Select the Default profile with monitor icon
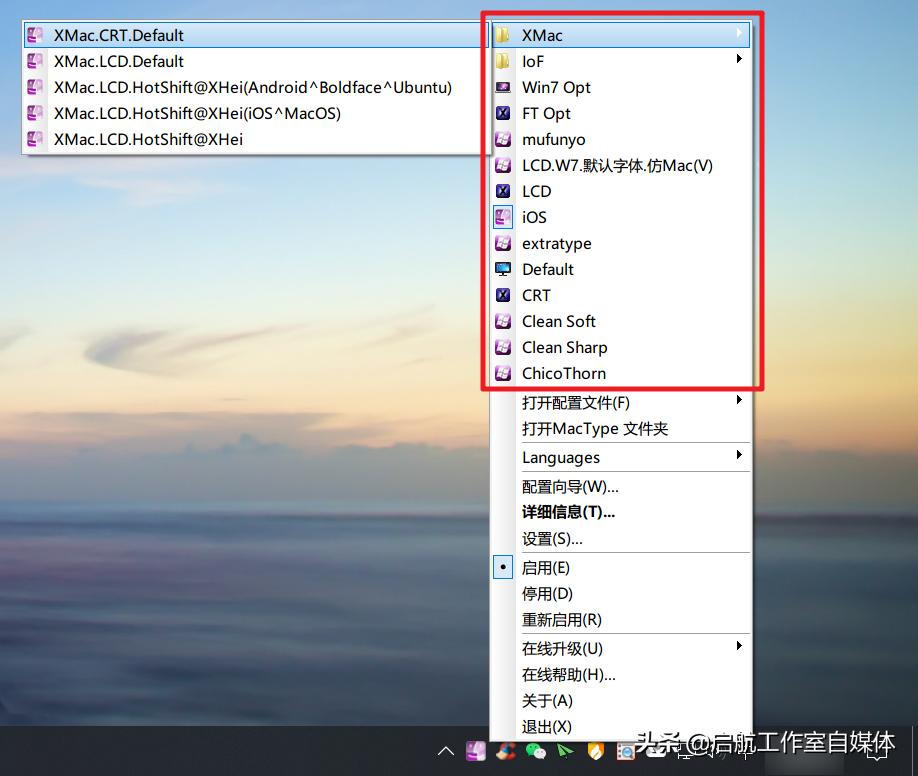Viewport: 918px width, 776px height. [547, 269]
